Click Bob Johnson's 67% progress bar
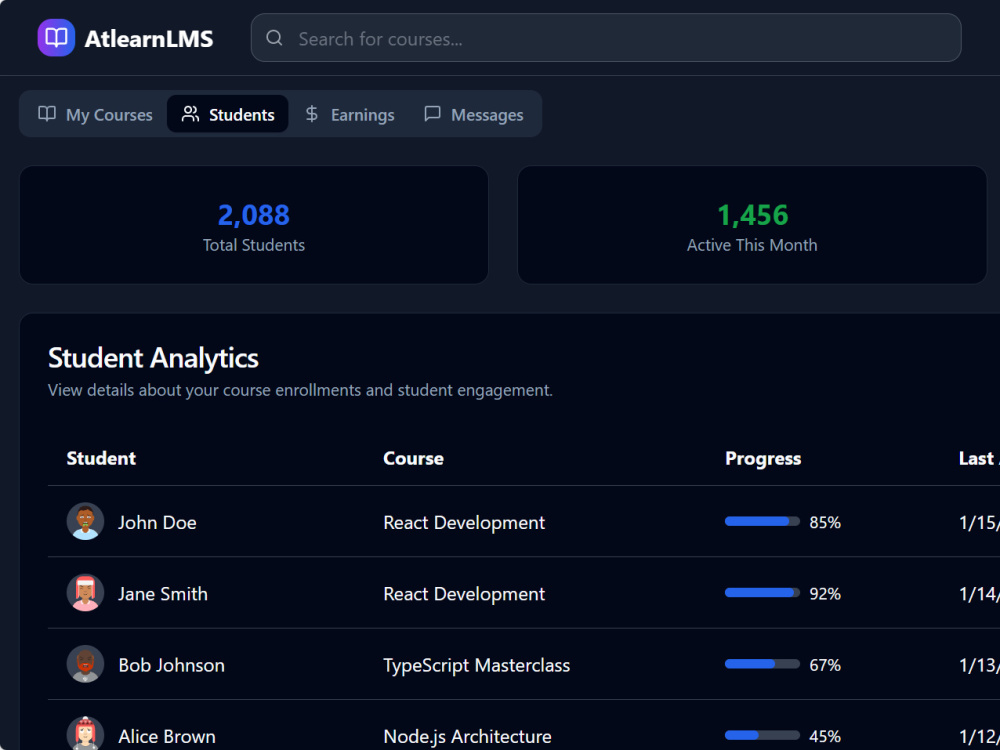 (x=762, y=665)
